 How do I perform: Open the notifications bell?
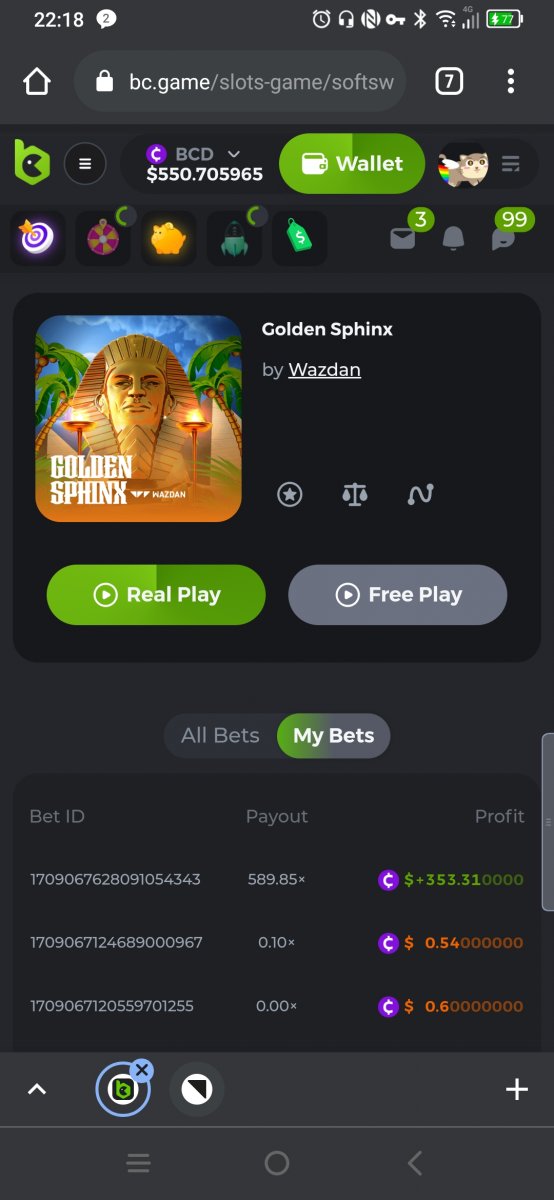454,238
